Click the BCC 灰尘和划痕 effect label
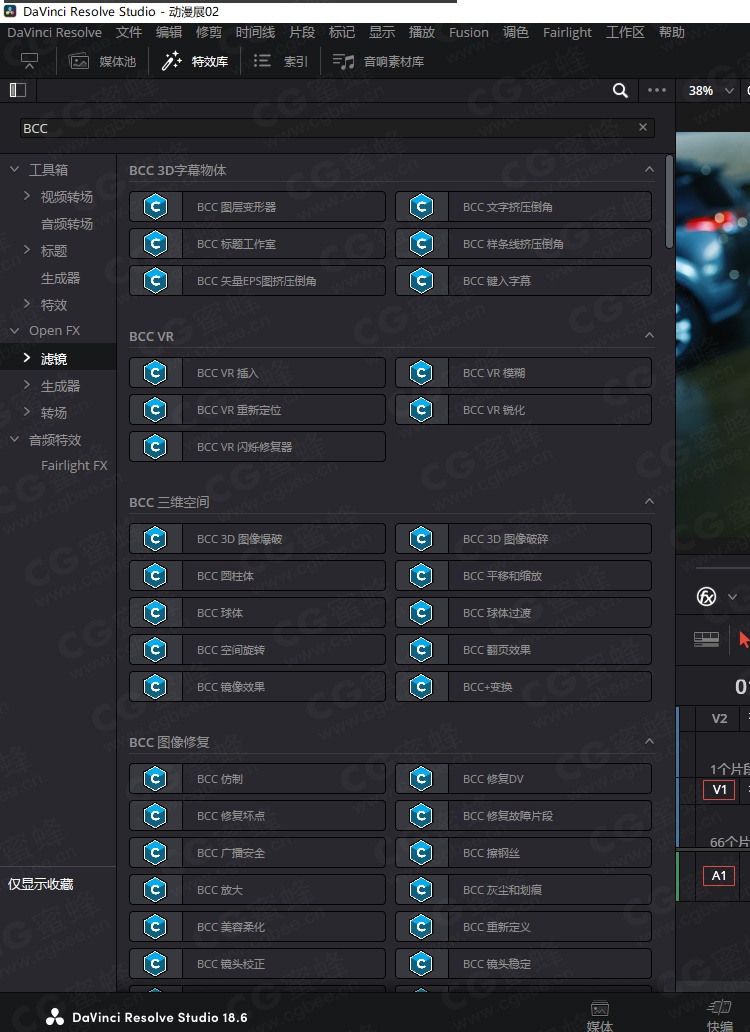 click(x=503, y=889)
